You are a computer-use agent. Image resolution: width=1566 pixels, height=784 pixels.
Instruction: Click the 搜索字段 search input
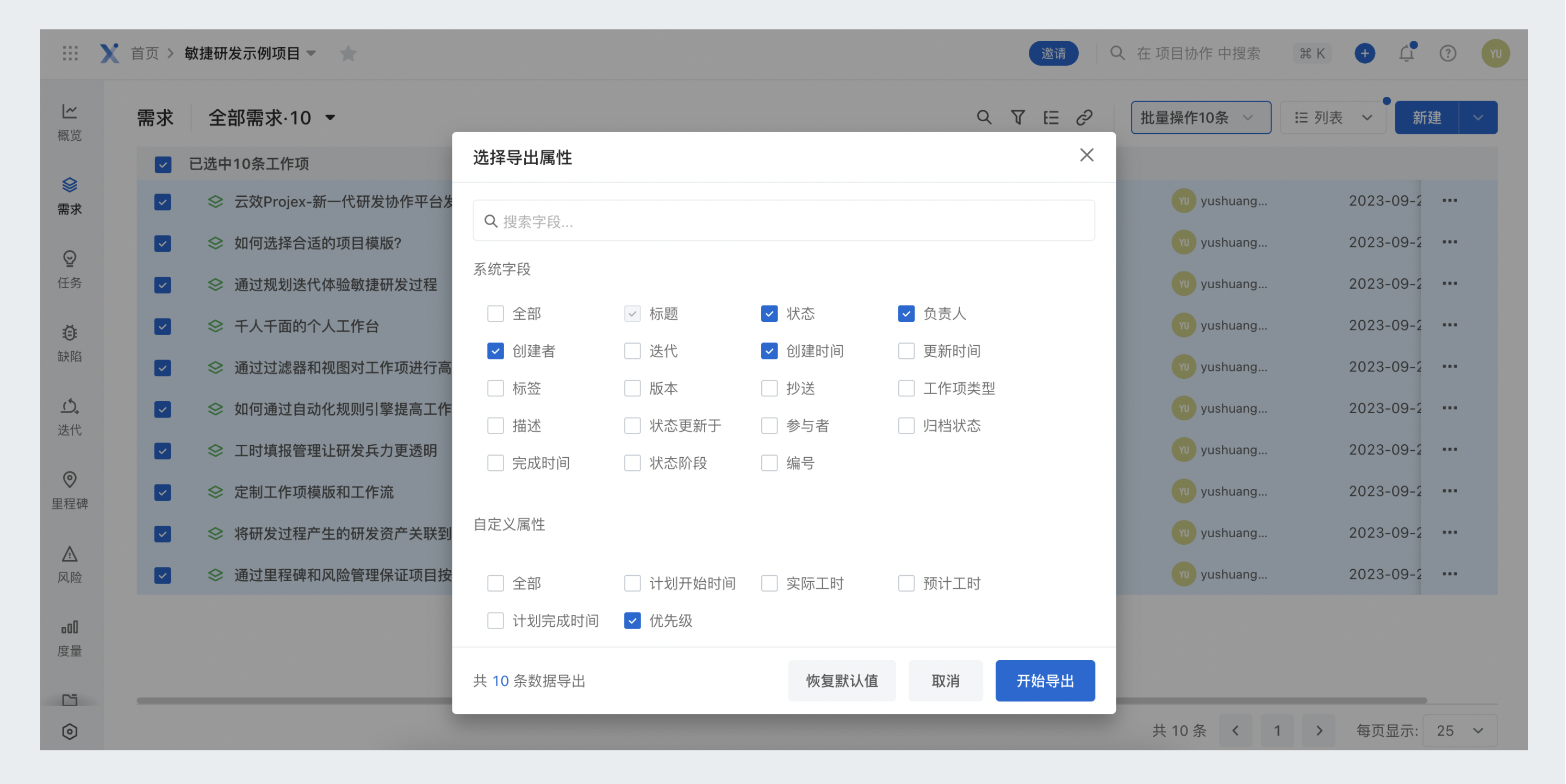pos(784,221)
